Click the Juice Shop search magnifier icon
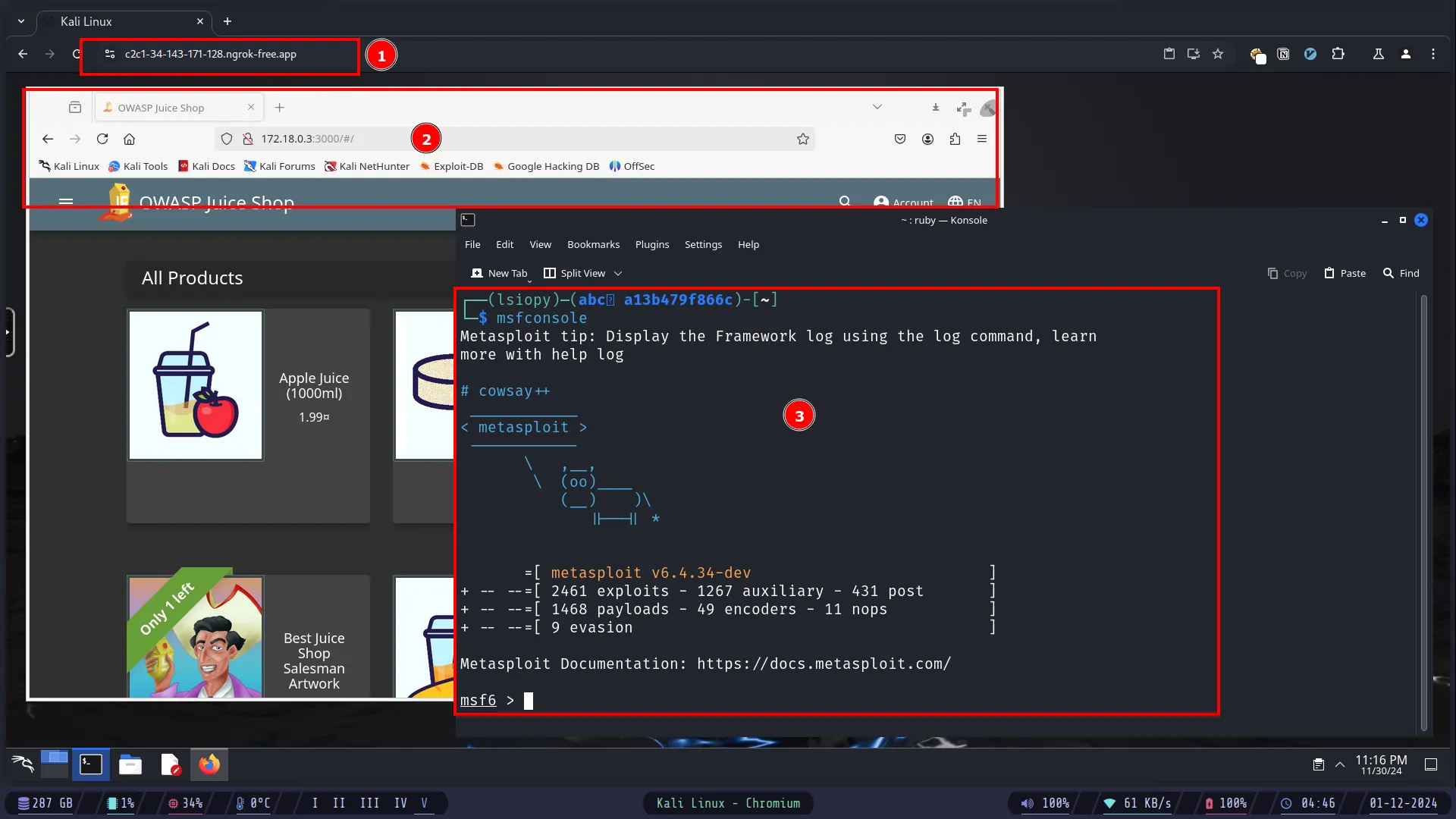The image size is (1456, 819). (x=845, y=201)
